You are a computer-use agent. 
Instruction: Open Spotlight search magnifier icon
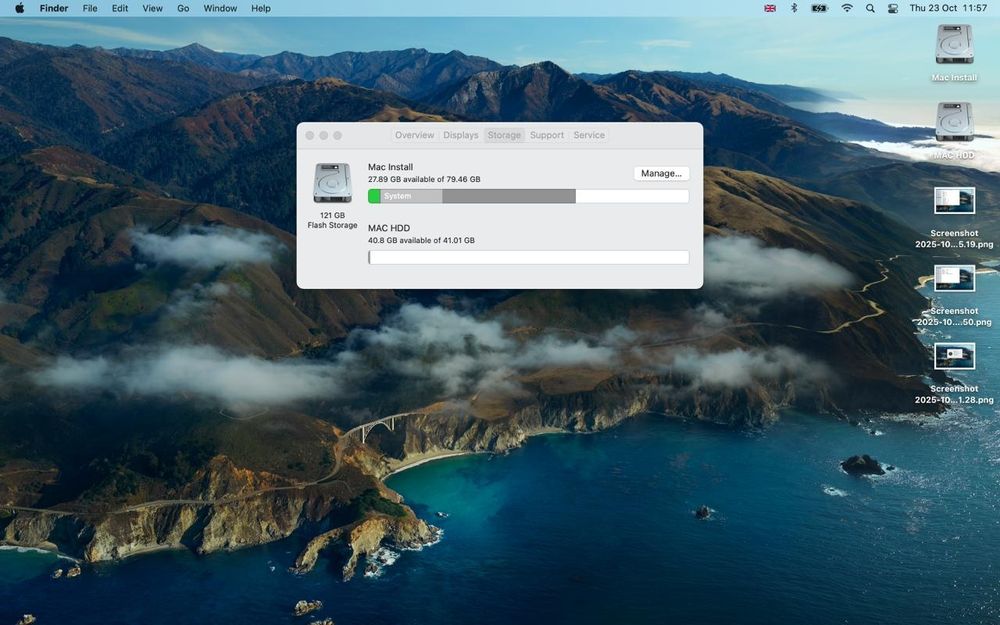pos(870,8)
